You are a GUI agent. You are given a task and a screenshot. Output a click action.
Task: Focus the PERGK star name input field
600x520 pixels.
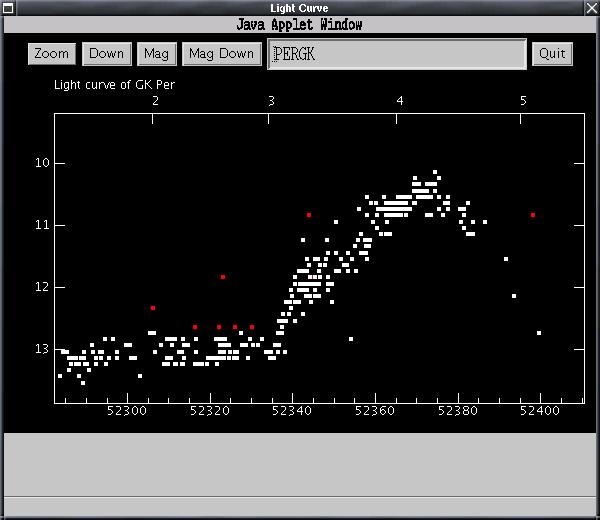point(397,54)
